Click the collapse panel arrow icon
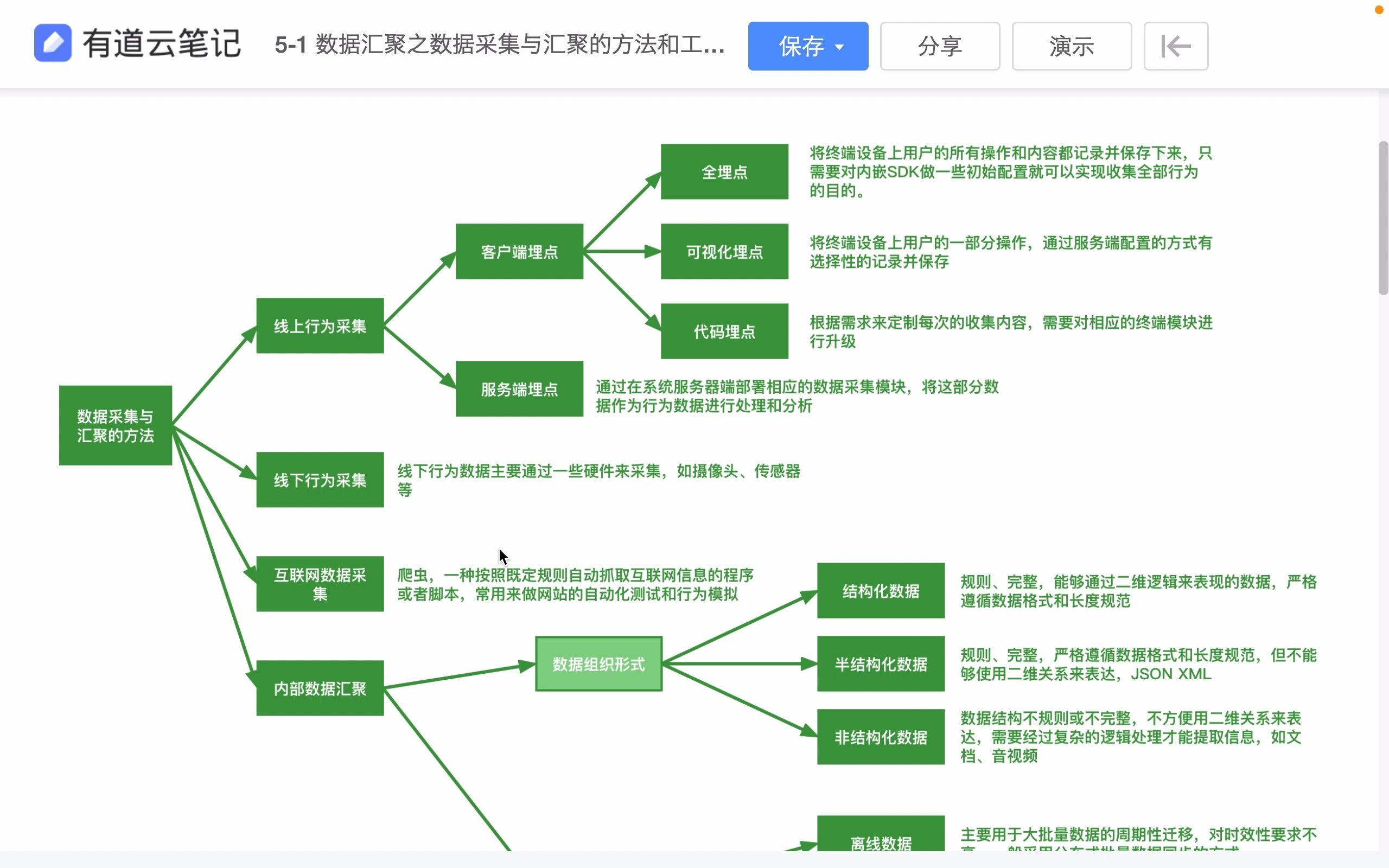1389x868 pixels. tap(1175, 46)
